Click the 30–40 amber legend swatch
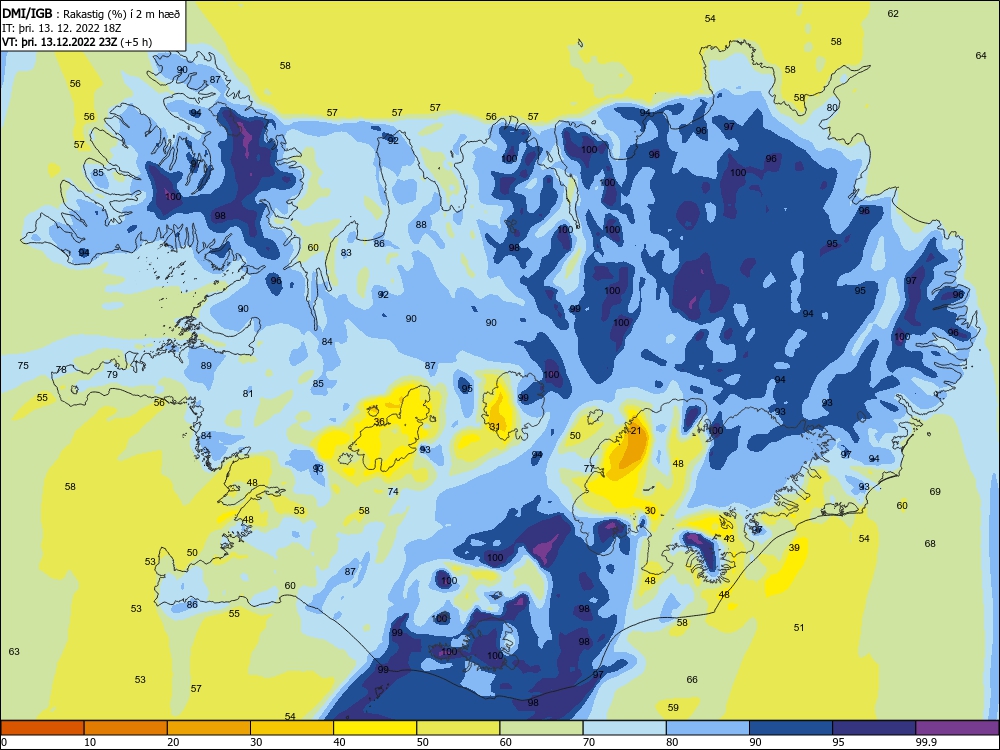 click(x=292, y=728)
